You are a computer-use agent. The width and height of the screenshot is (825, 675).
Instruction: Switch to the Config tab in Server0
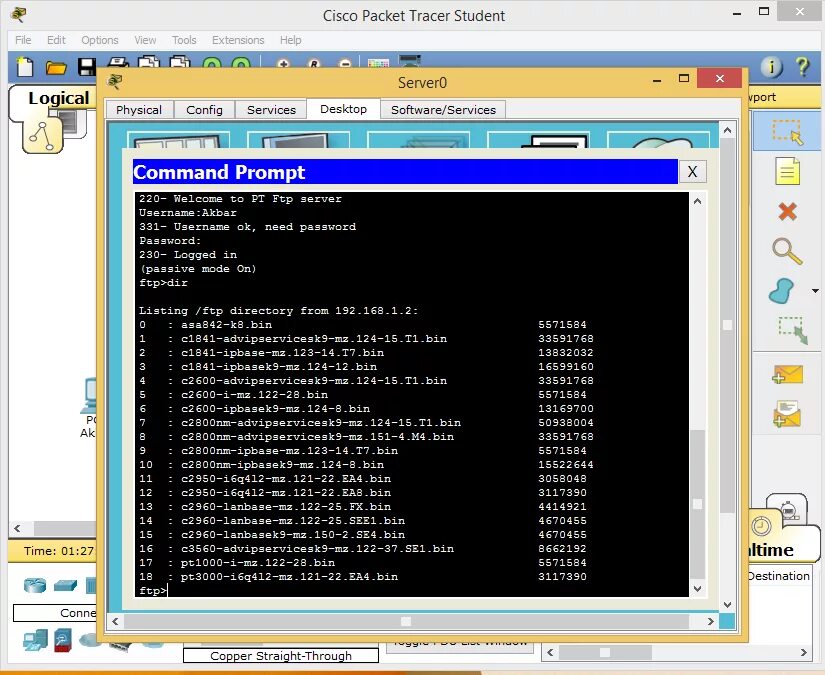pos(204,109)
